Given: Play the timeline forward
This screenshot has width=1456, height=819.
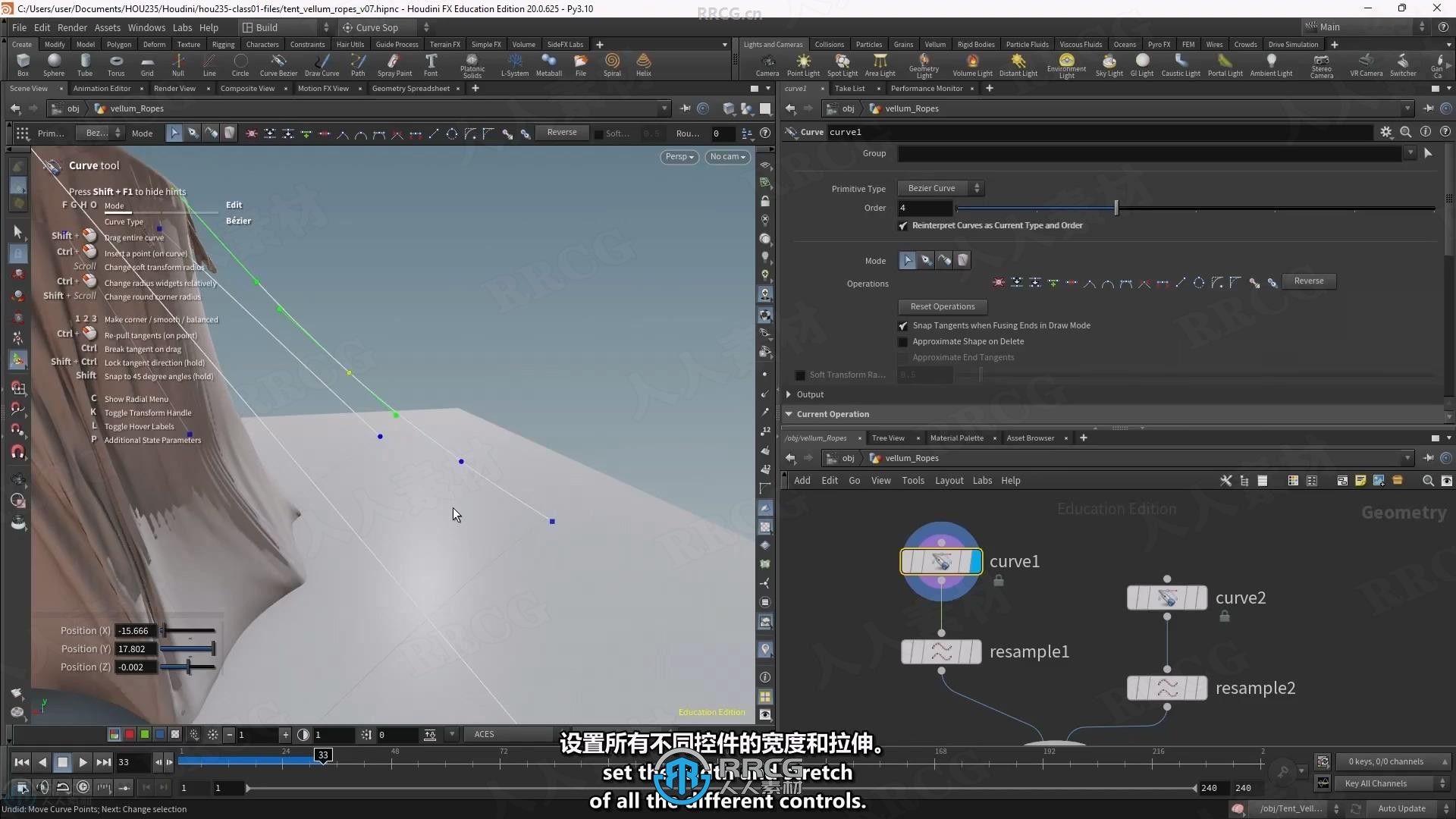Looking at the screenshot, I should pyautogui.click(x=83, y=762).
